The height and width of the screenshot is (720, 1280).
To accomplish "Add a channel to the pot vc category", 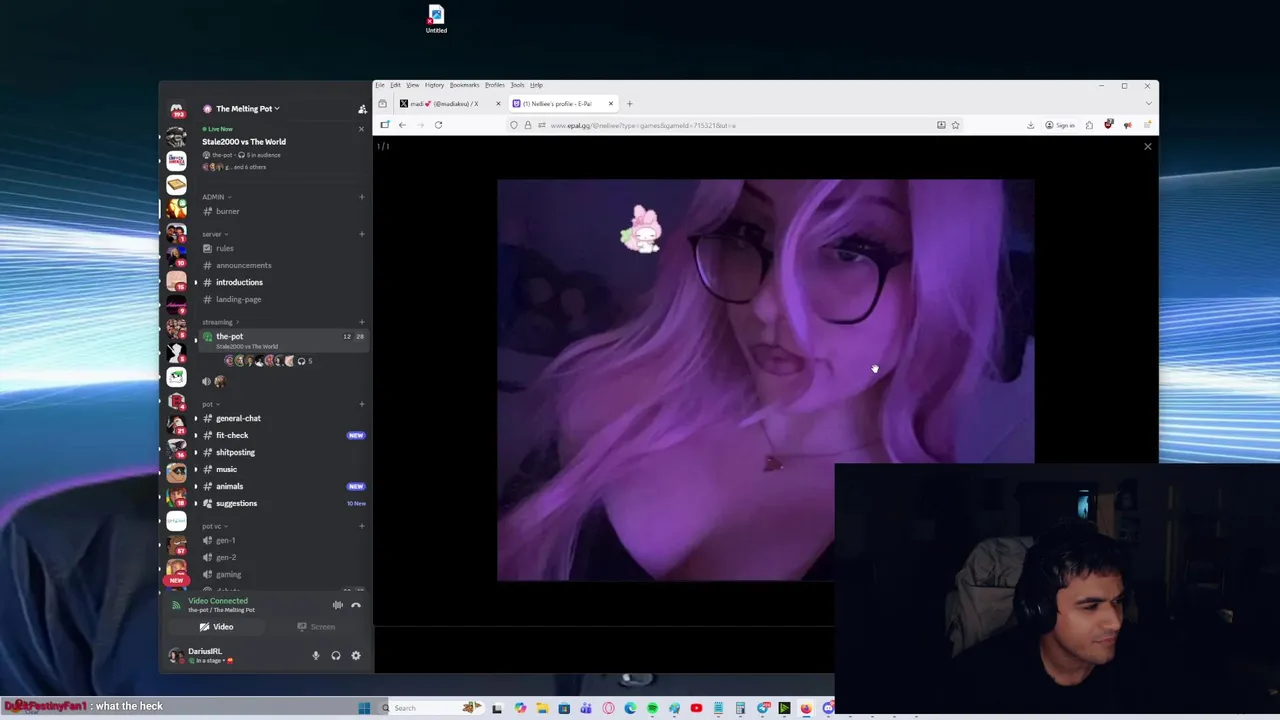I will coord(361,526).
